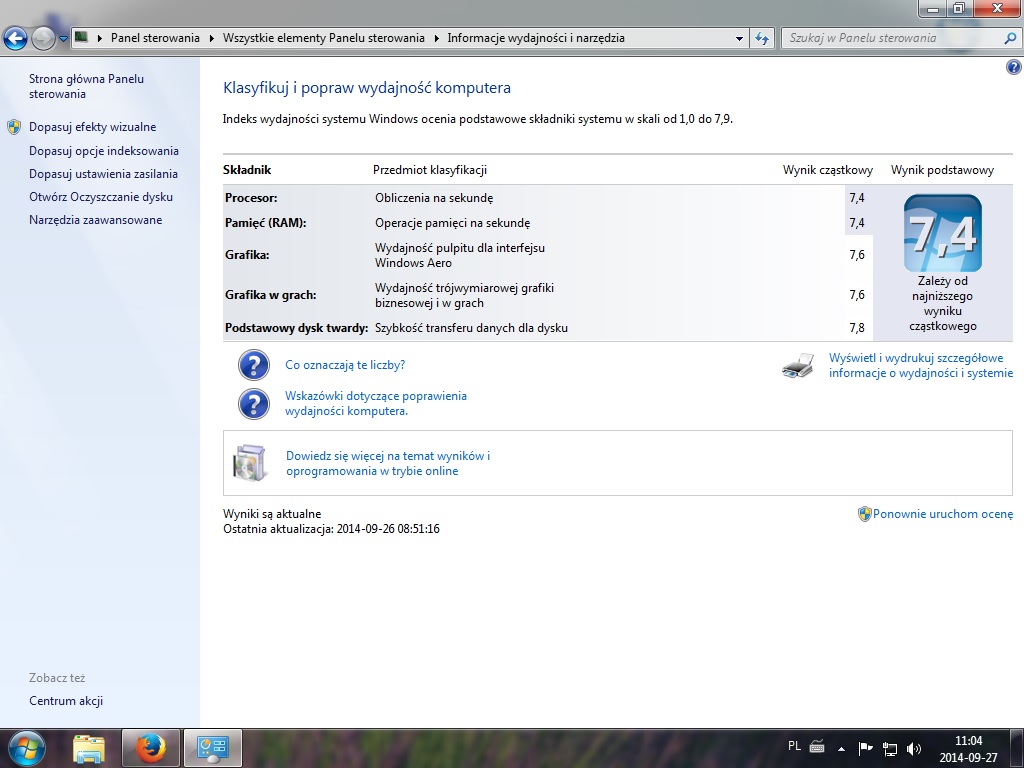Launch Firefox from the taskbar
Image resolution: width=1024 pixels, height=768 pixels.
151,748
